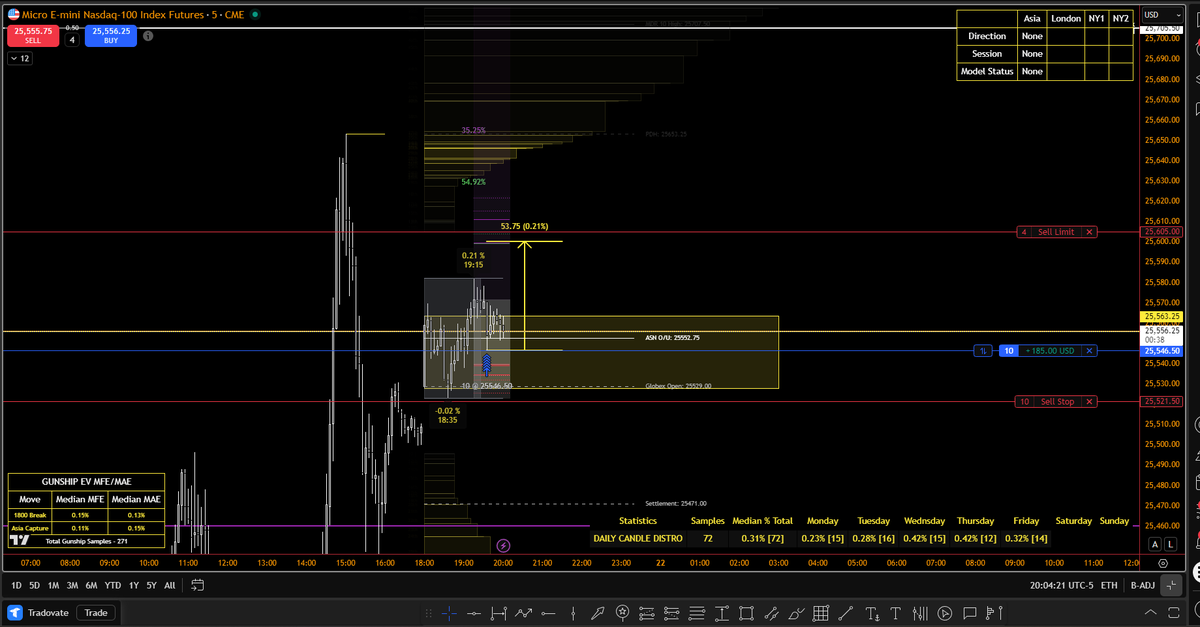The height and width of the screenshot is (627, 1200).
Task: Select the zigzag path drawing tool
Action: [x=523, y=613]
